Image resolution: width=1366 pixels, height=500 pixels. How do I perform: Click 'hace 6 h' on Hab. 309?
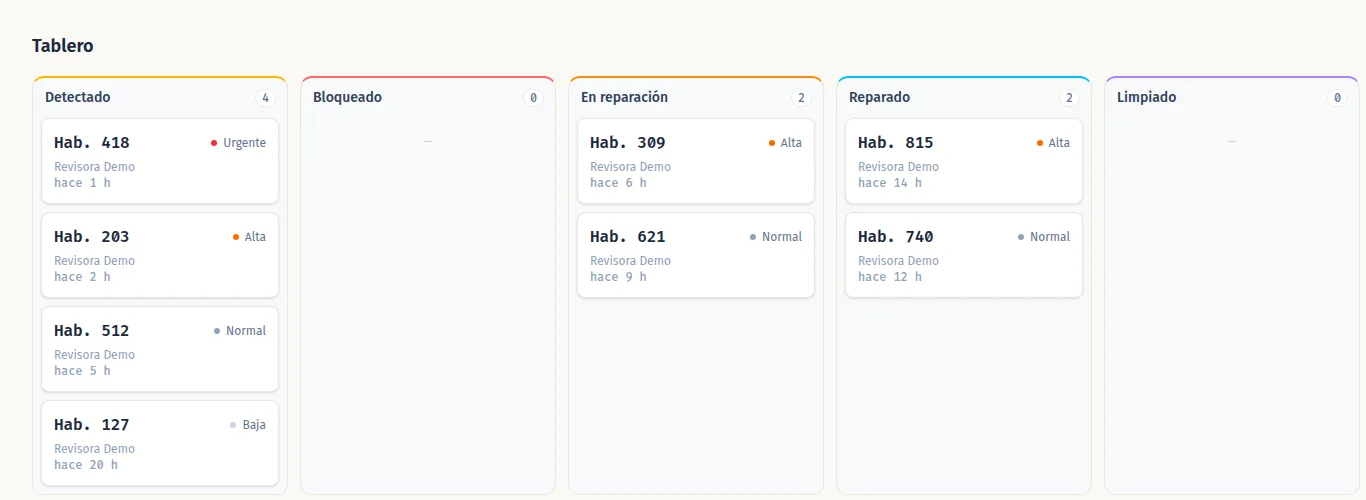coord(618,183)
